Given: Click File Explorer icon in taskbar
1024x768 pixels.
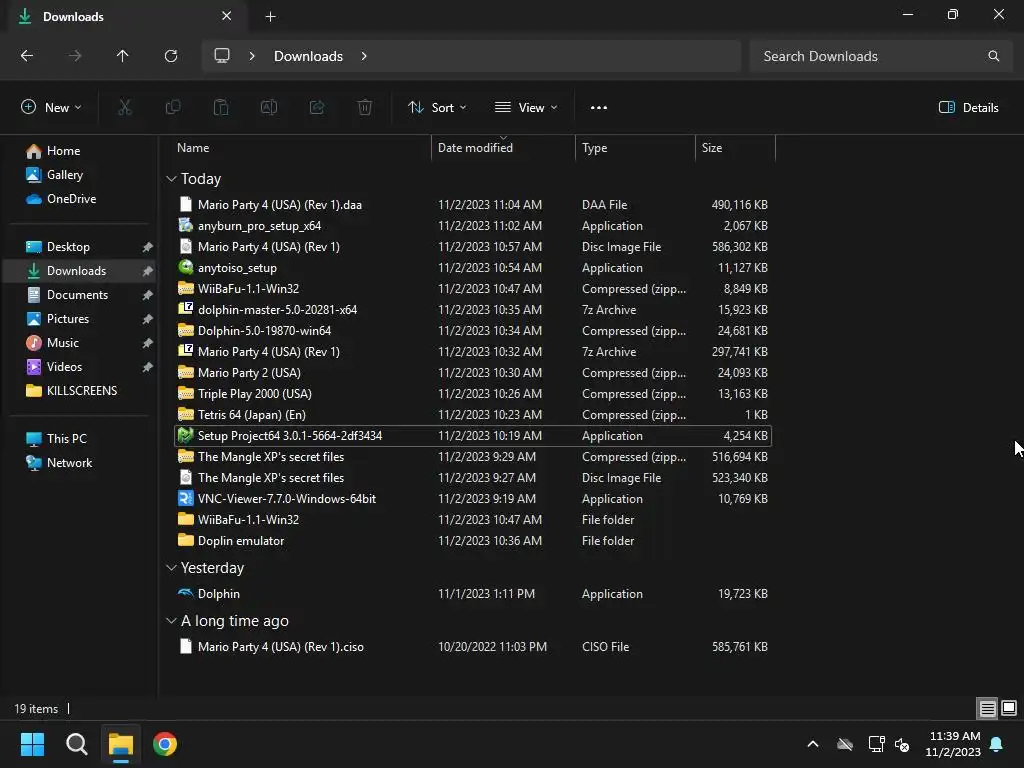Looking at the screenshot, I should [121, 744].
